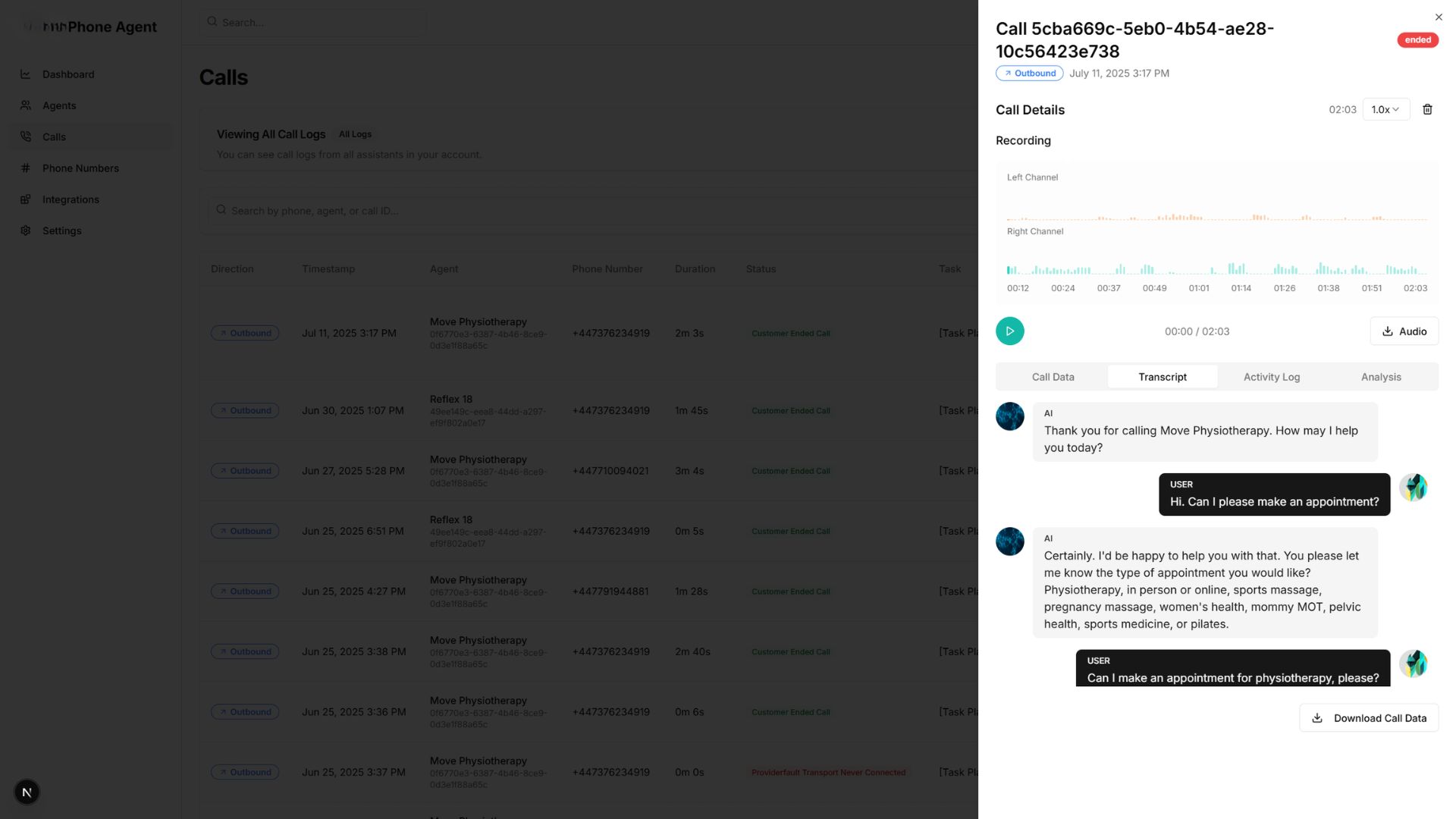1456x819 pixels.
Task: Click user avatar next to physiotherapy appointment message
Action: [1413, 664]
